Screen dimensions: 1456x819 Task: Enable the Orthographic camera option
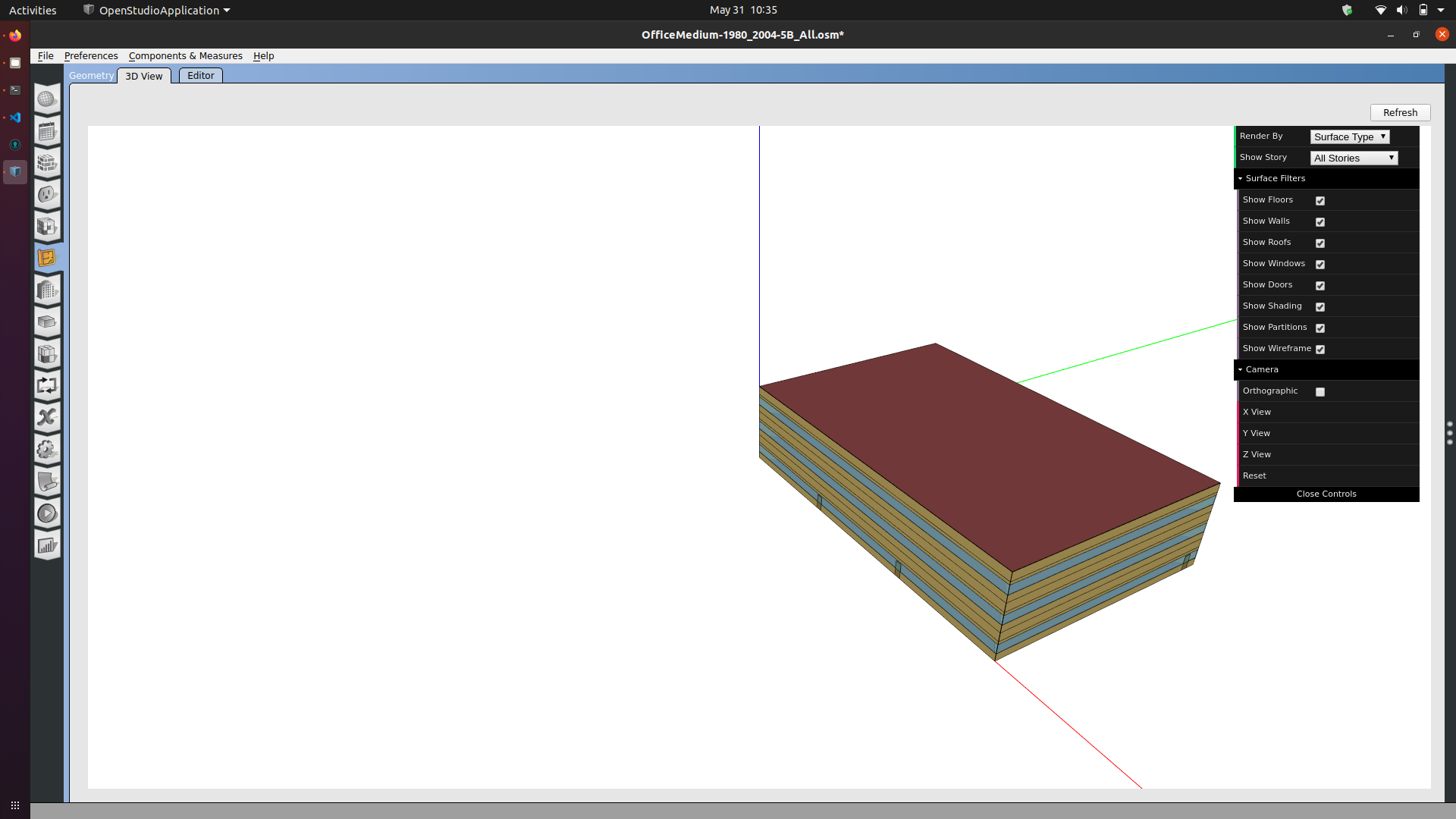(1320, 391)
